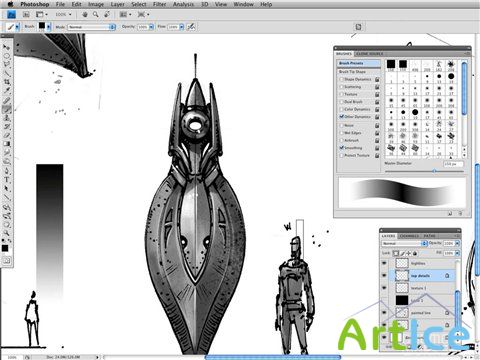Click the Launch Bridge icon in the application bar

point(26,14)
